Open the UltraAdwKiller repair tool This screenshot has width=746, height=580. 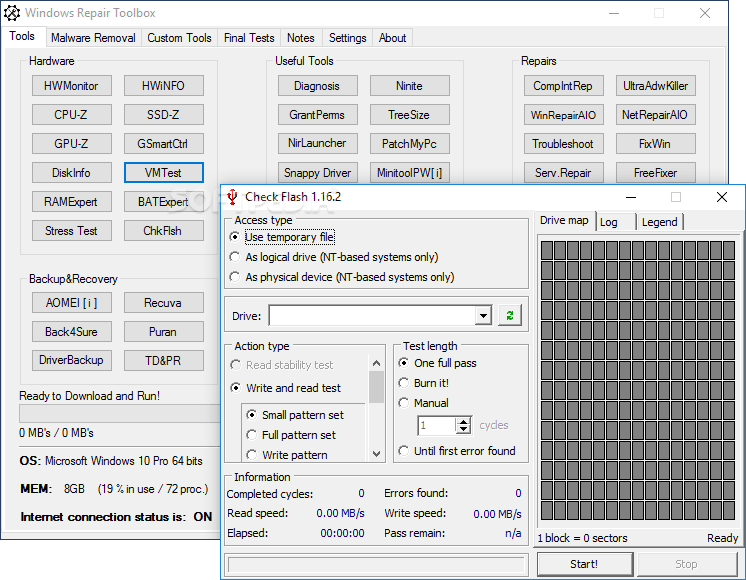(655, 86)
